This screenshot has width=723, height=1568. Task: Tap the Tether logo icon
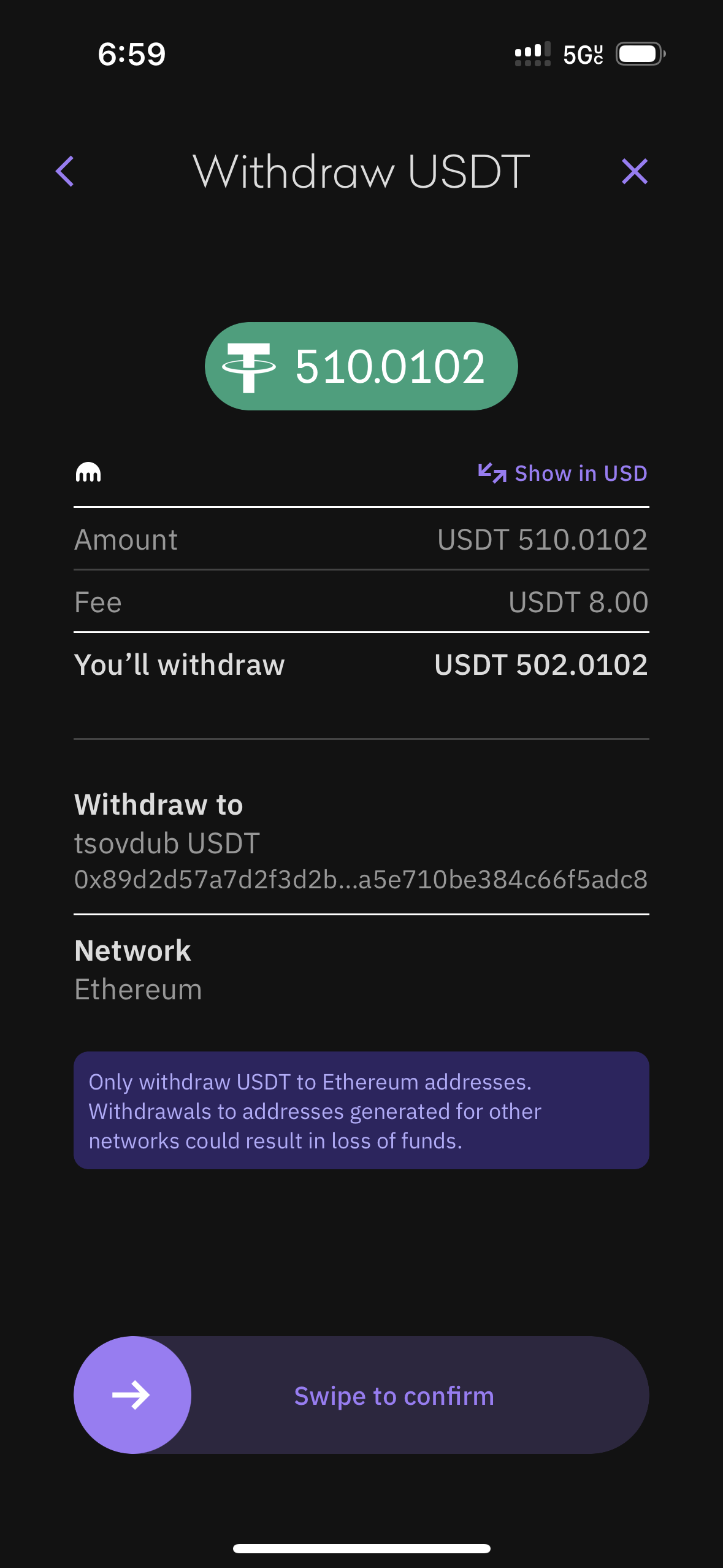[x=249, y=367]
